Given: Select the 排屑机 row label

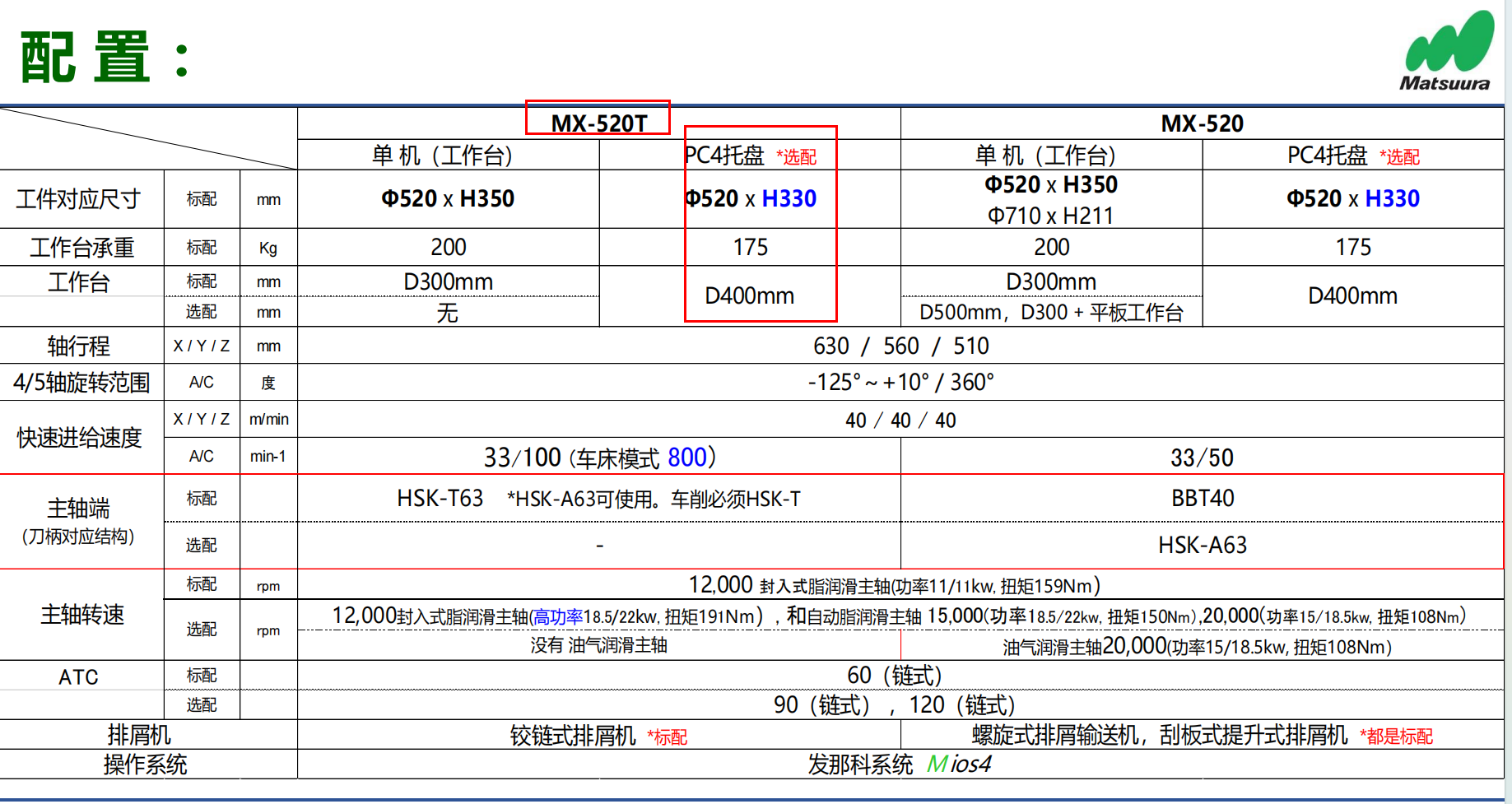Looking at the screenshot, I should pos(139,735).
